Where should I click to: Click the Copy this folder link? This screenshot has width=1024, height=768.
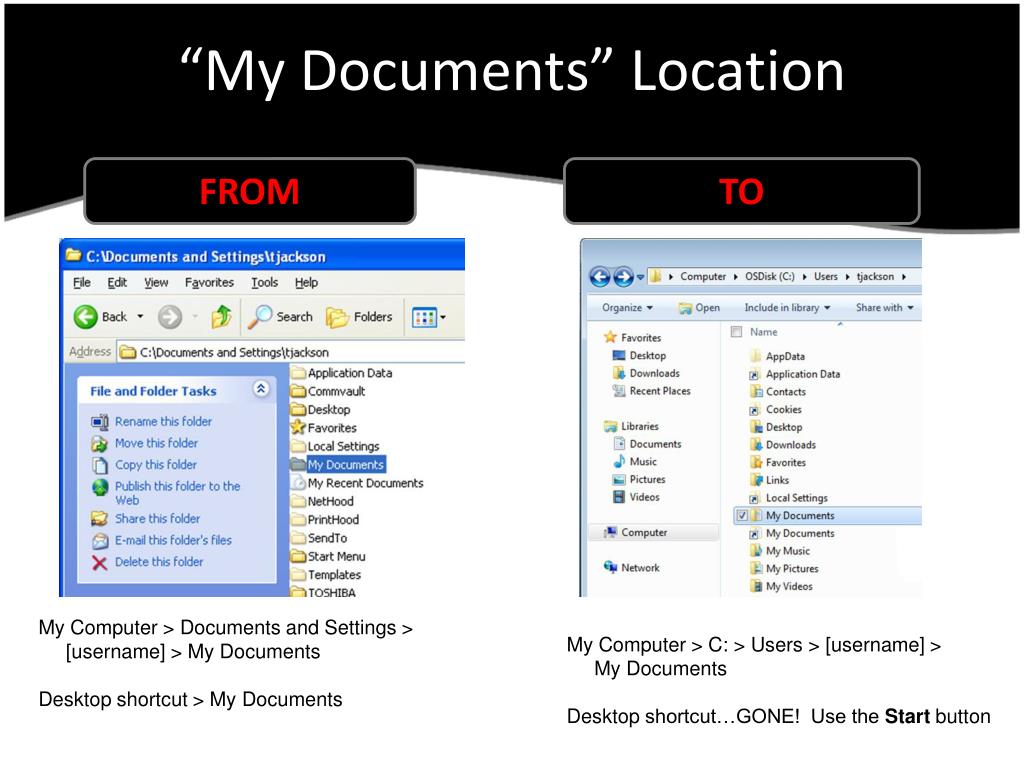156,464
